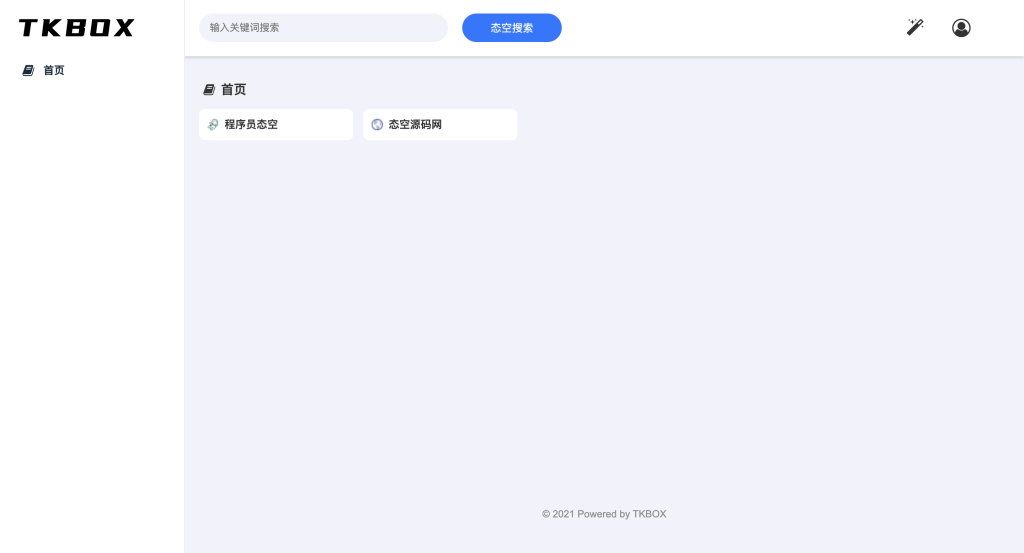Open the 态空源码网 link card
Viewport: 1024px width, 553px height.
(440, 124)
